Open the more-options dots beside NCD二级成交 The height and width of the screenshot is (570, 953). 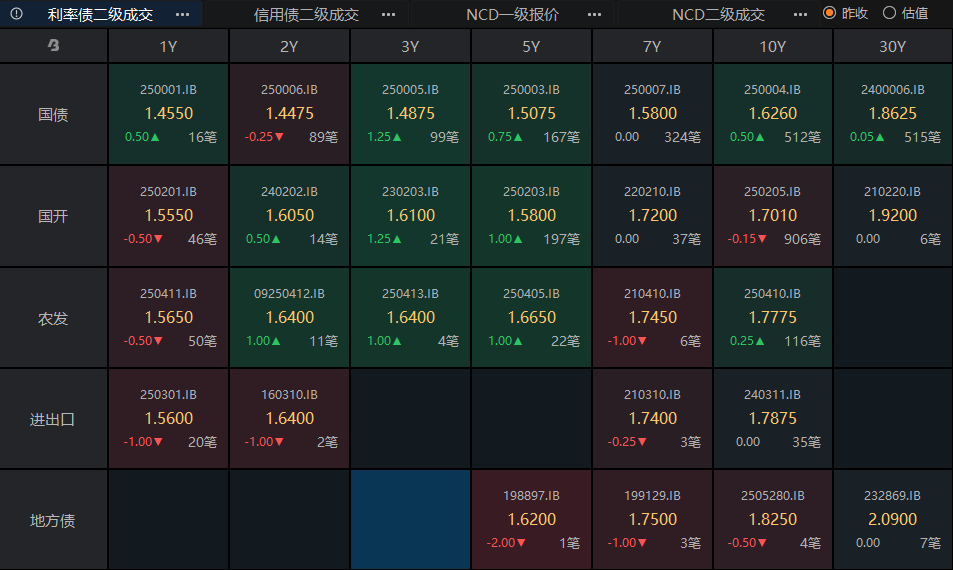tap(800, 14)
